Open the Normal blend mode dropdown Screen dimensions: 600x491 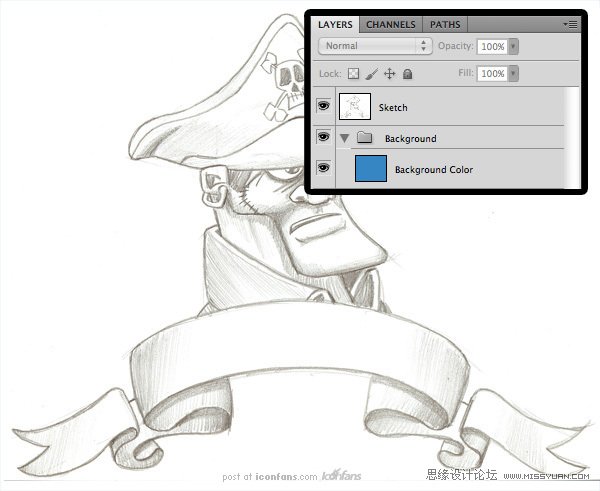(375, 46)
